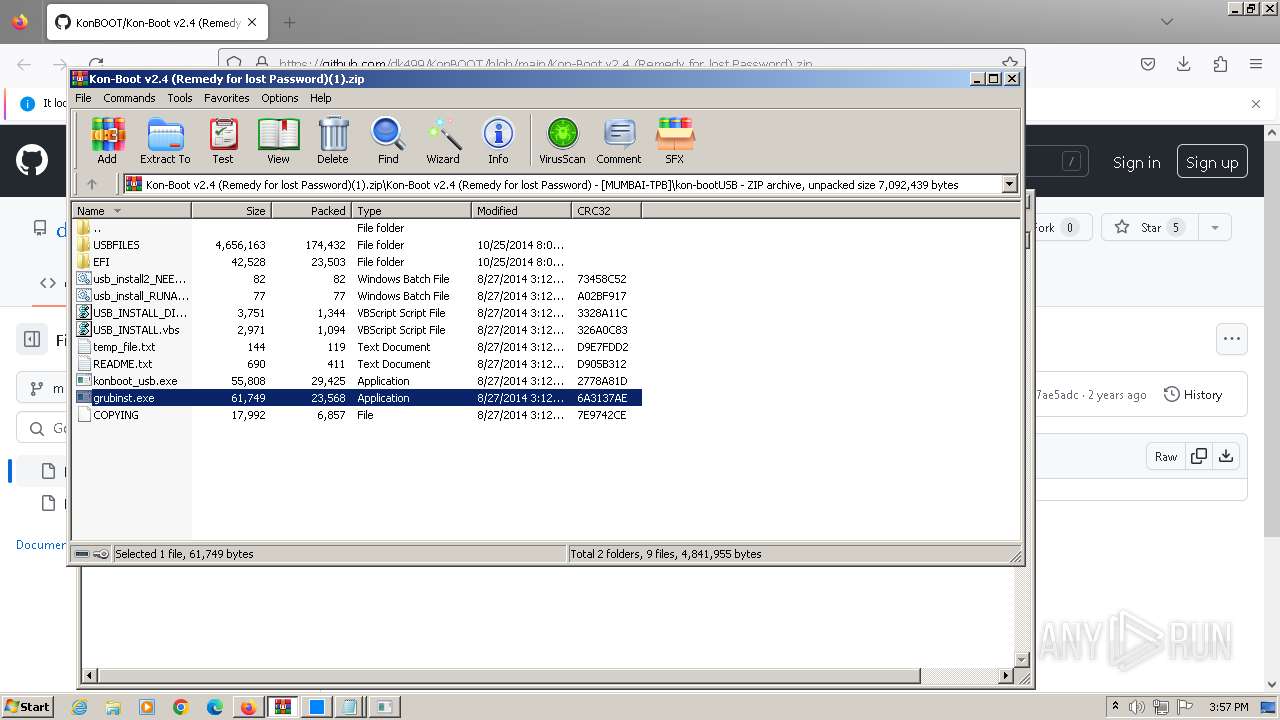Select the parent '..' folder entry
This screenshot has width=1280, height=720.
pyautogui.click(x=357, y=228)
